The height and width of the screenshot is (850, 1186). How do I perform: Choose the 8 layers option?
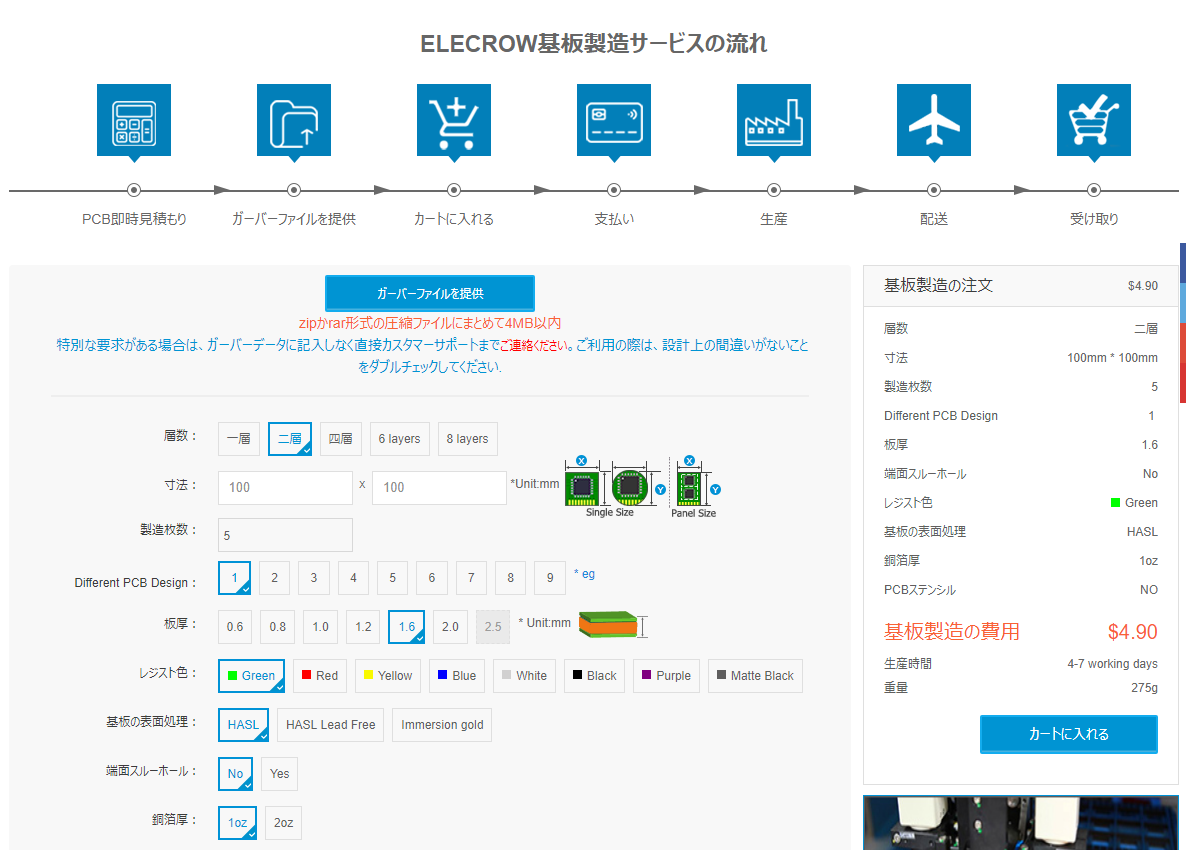point(467,439)
